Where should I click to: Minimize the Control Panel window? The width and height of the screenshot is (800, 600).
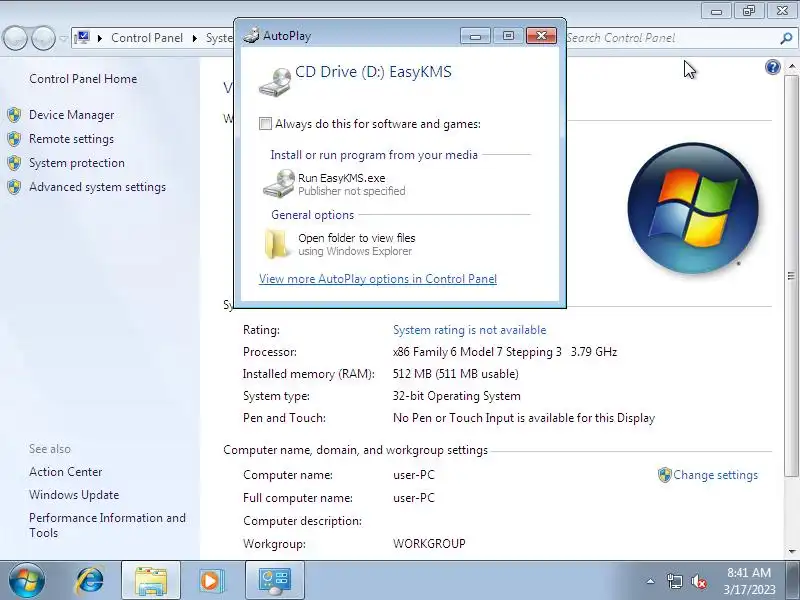tap(716, 10)
